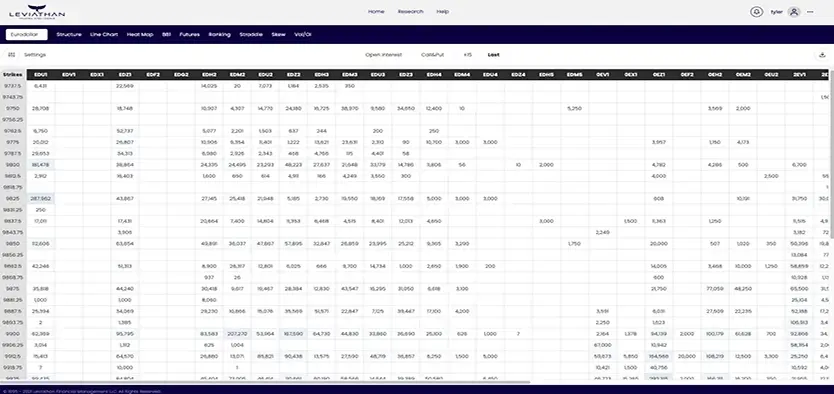Click the horizontal scrollbar under the table
The width and height of the screenshot is (834, 394).
click(x=265, y=382)
